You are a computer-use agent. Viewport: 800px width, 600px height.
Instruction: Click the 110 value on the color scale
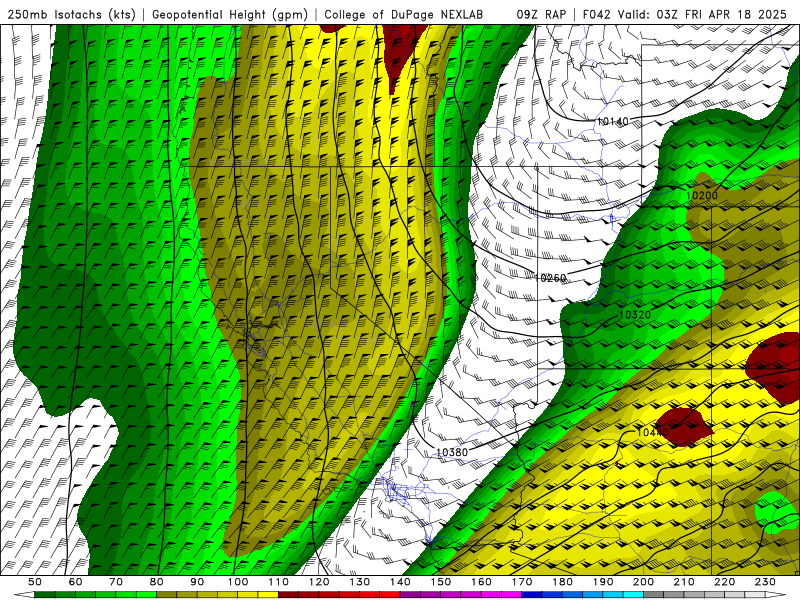pyautogui.click(x=278, y=582)
